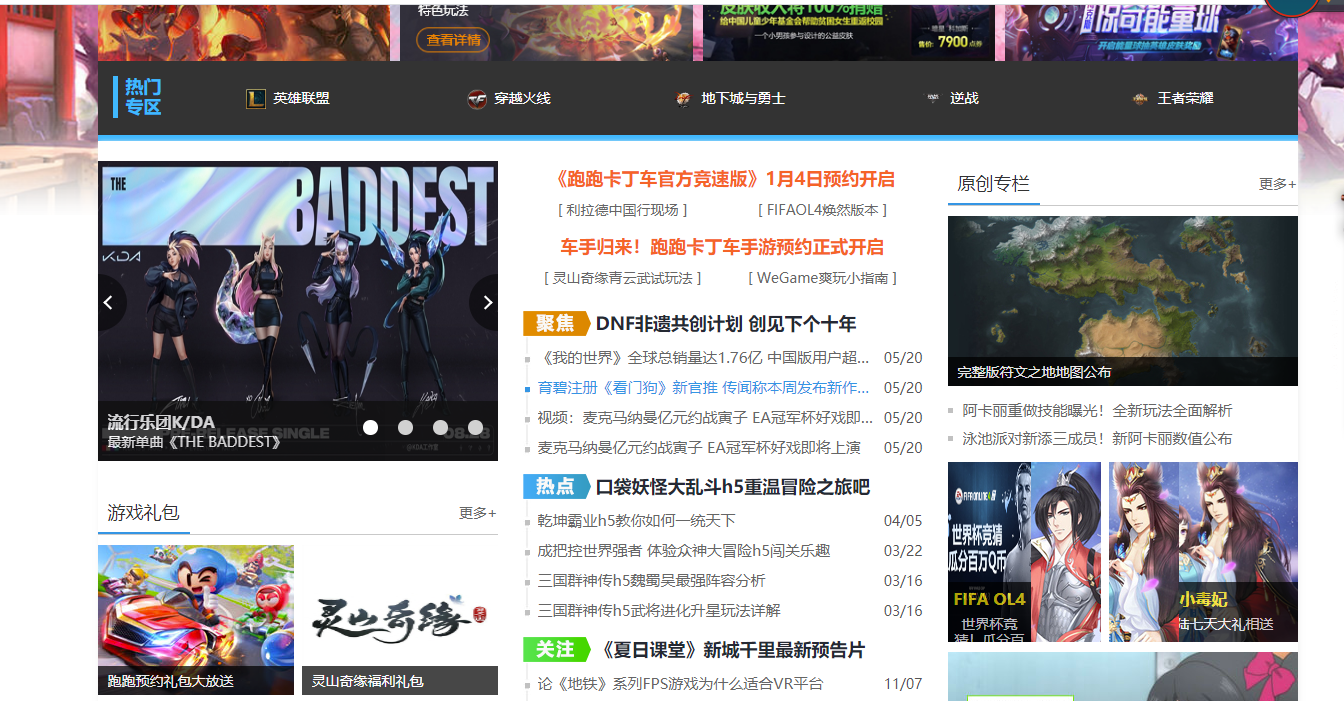Select the third carousel dot

pyautogui.click(x=440, y=427)
